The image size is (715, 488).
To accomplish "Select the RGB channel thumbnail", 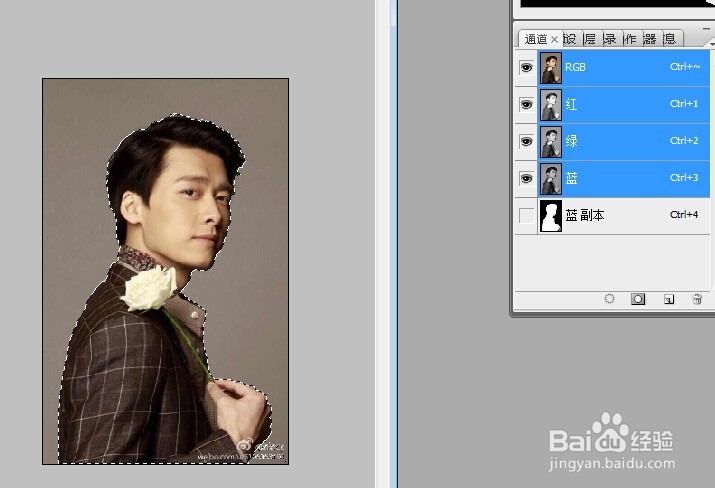I will 551,68.
